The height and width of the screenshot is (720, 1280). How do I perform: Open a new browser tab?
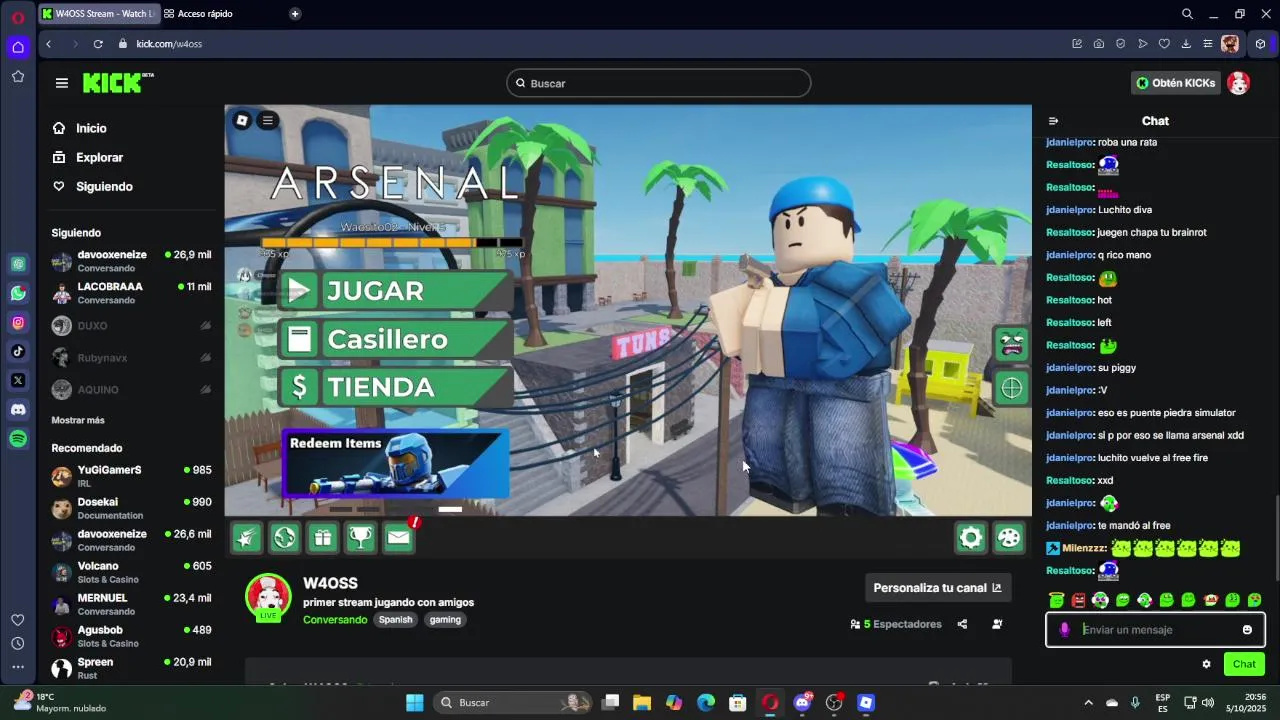[295, 14]
